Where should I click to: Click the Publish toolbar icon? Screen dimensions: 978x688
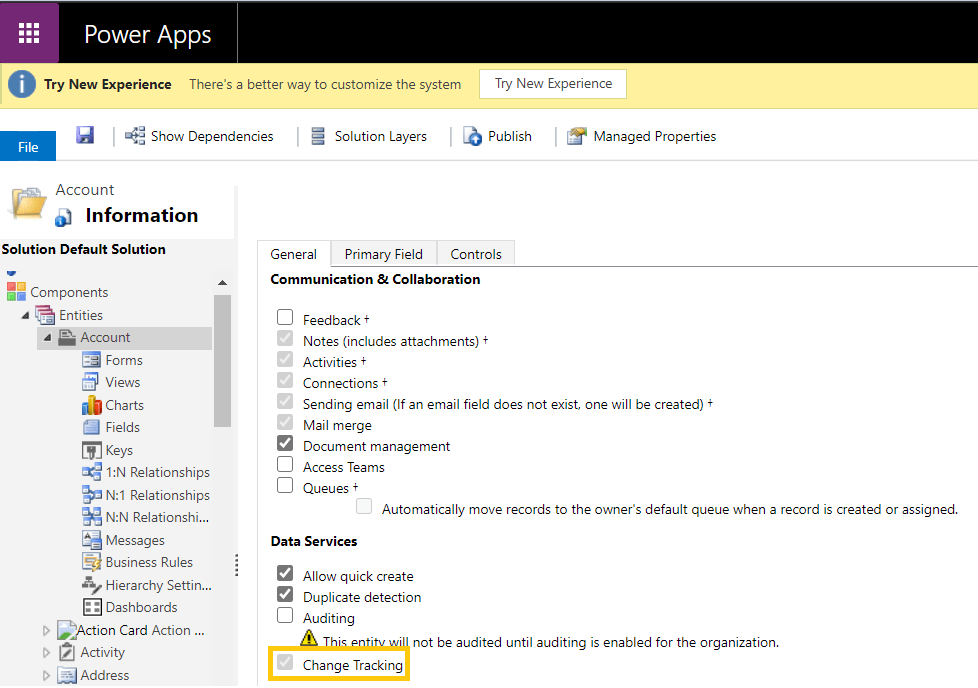473,136
